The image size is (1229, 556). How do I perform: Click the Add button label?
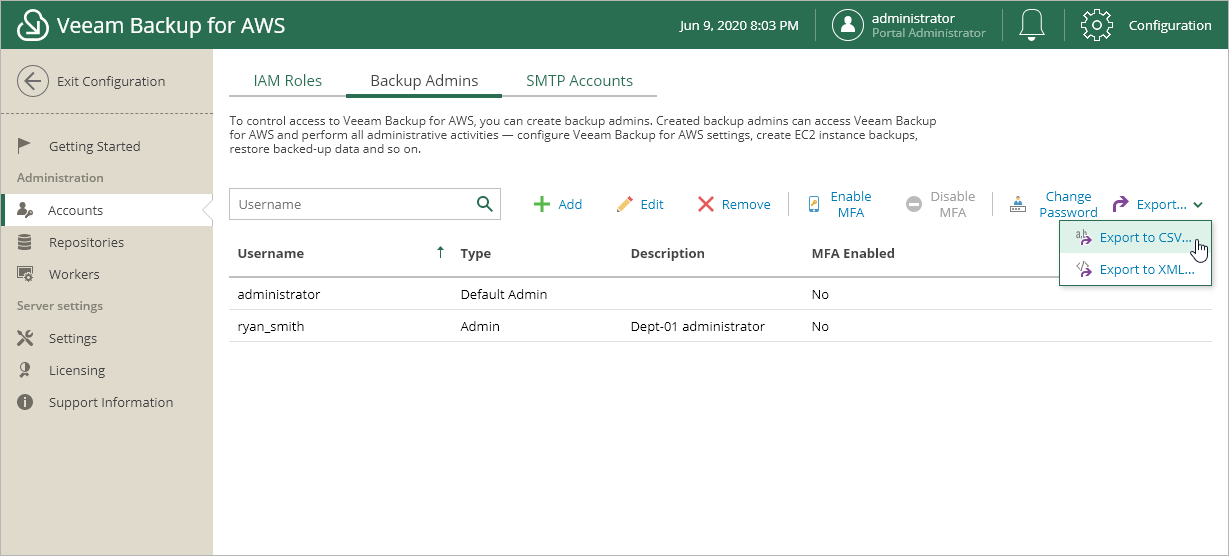pos(570,204)
